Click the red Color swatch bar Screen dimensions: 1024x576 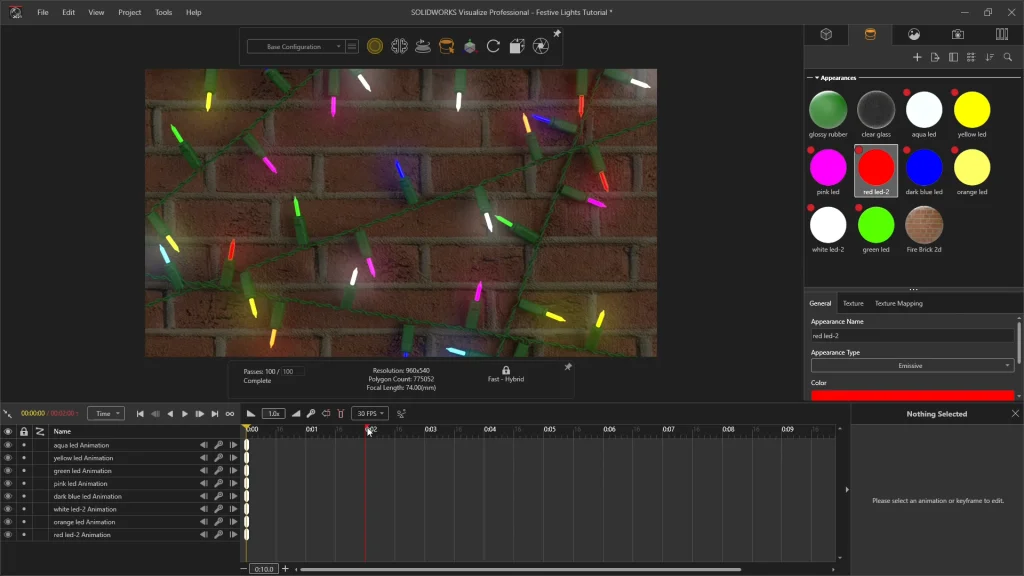[911, 395]
